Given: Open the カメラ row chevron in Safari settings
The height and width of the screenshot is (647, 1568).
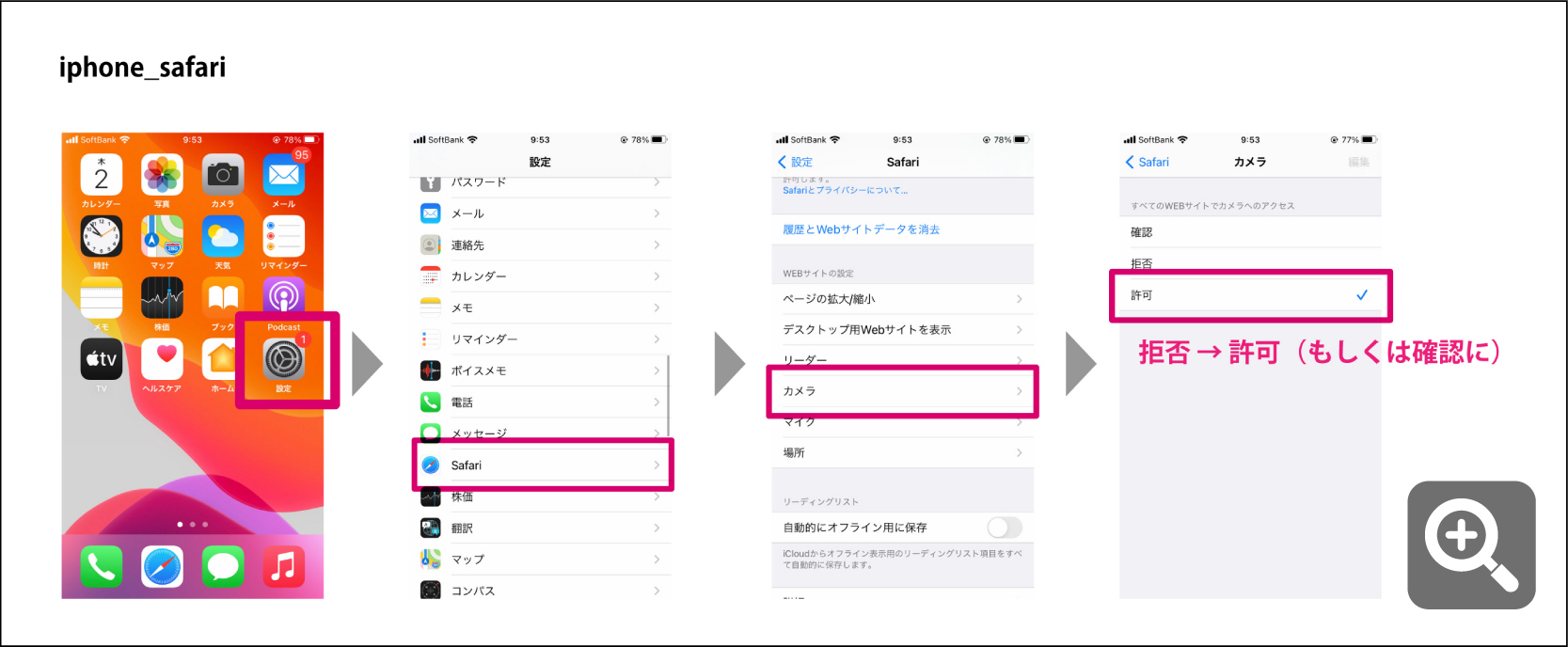Looking at the screenshot, I should click(1019, 391).
